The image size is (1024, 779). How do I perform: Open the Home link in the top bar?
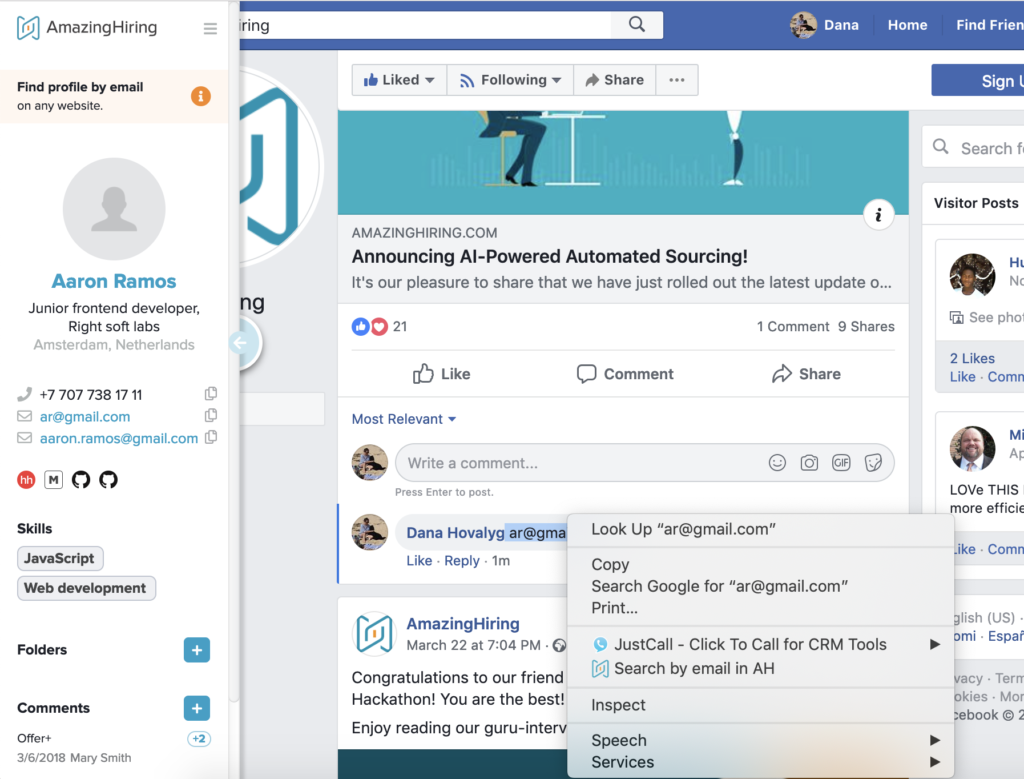(x=907, y=25)
